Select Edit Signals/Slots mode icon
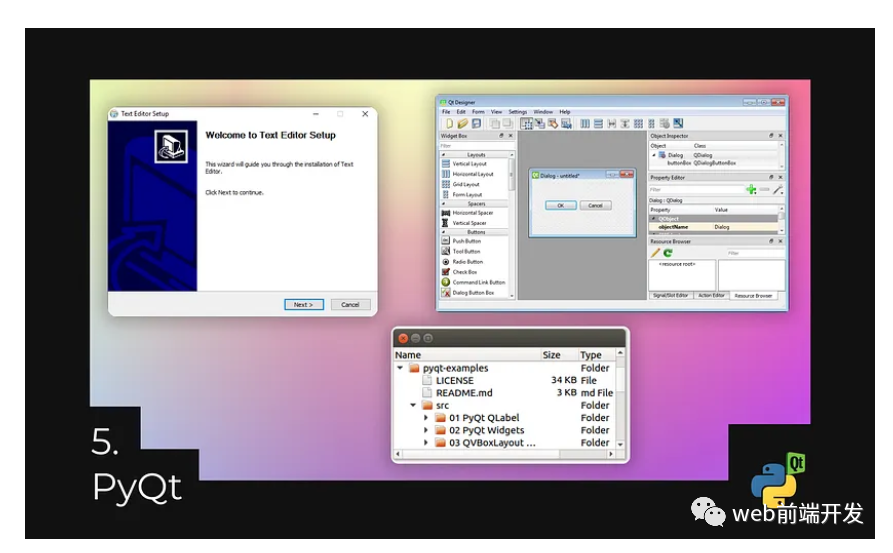Screen dimensions: 893x553 540,123
